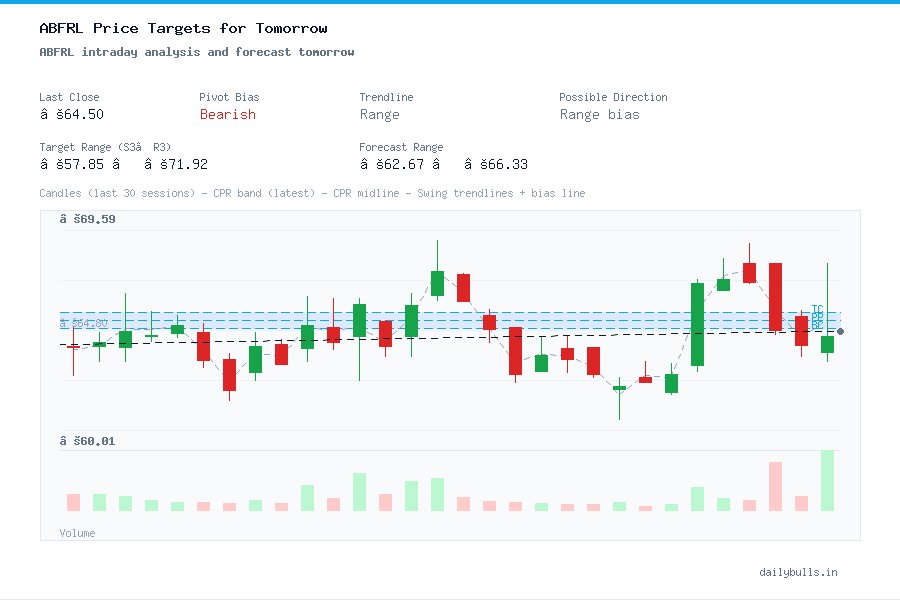Select the red 'Bearish' bias value

pyautogui.click(x=228, y=114)
